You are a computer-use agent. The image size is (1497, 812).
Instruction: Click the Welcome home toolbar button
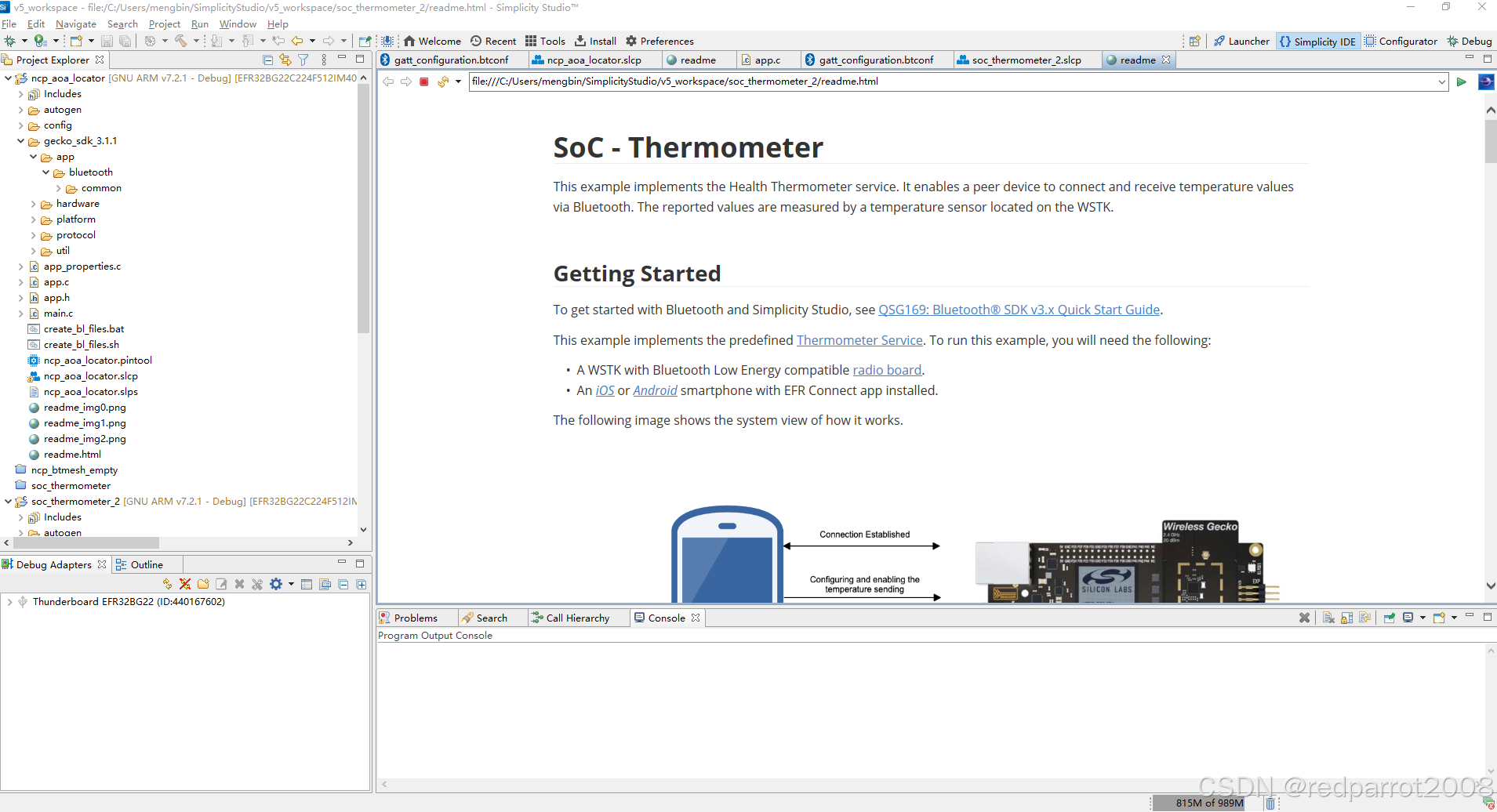tap(432, 41)
